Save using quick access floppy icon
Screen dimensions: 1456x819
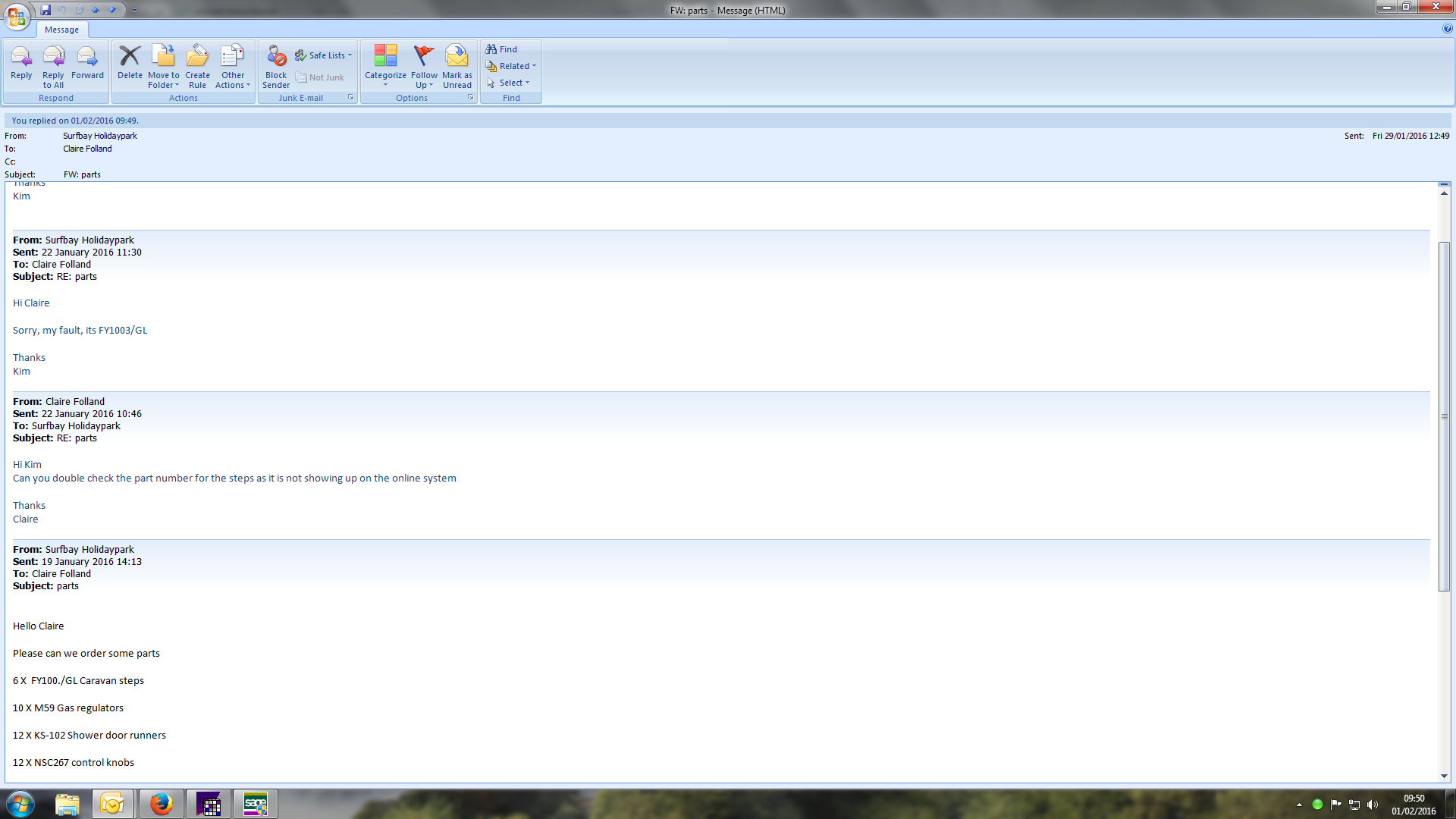click(x=45, y=10)
